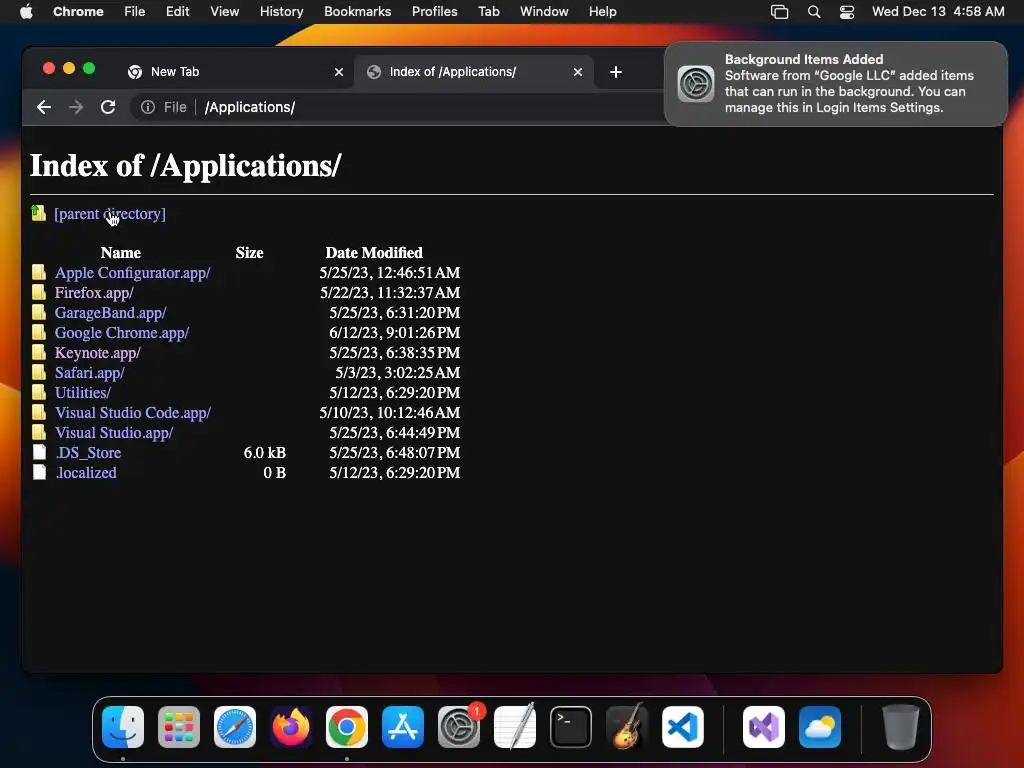Open the Utilities folder link
The image size is (1024, 768).
coord(82,393)
